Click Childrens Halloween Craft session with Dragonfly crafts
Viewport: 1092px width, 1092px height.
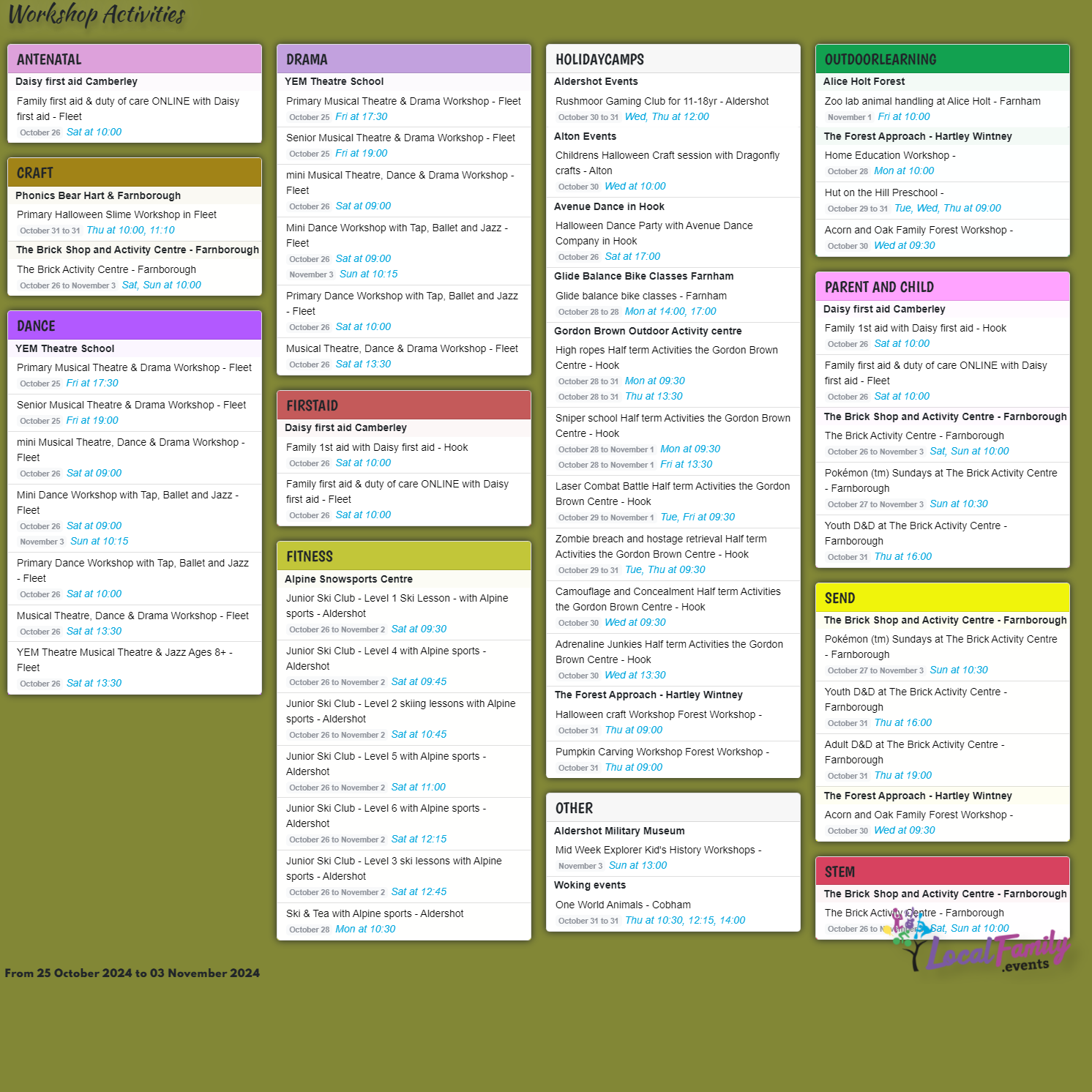tap(667, 162)
